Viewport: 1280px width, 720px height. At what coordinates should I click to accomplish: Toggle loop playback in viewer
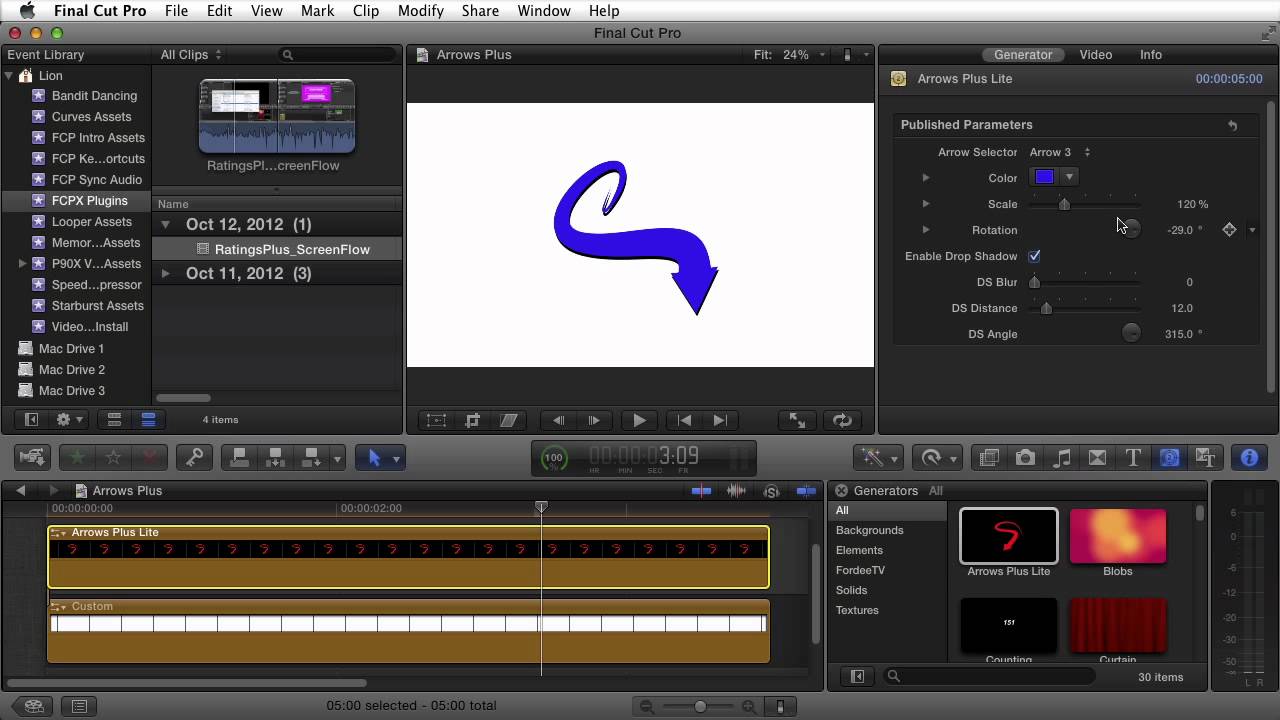tap(841, 421)
